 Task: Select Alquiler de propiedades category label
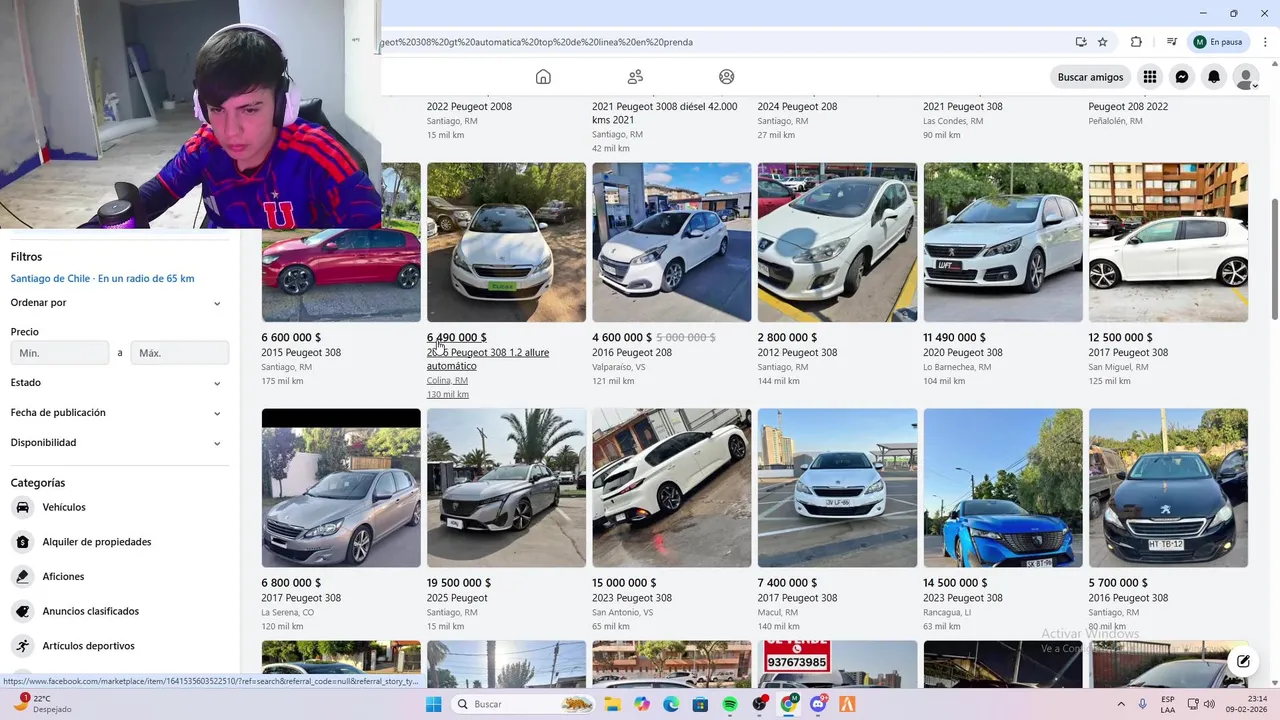97,542
